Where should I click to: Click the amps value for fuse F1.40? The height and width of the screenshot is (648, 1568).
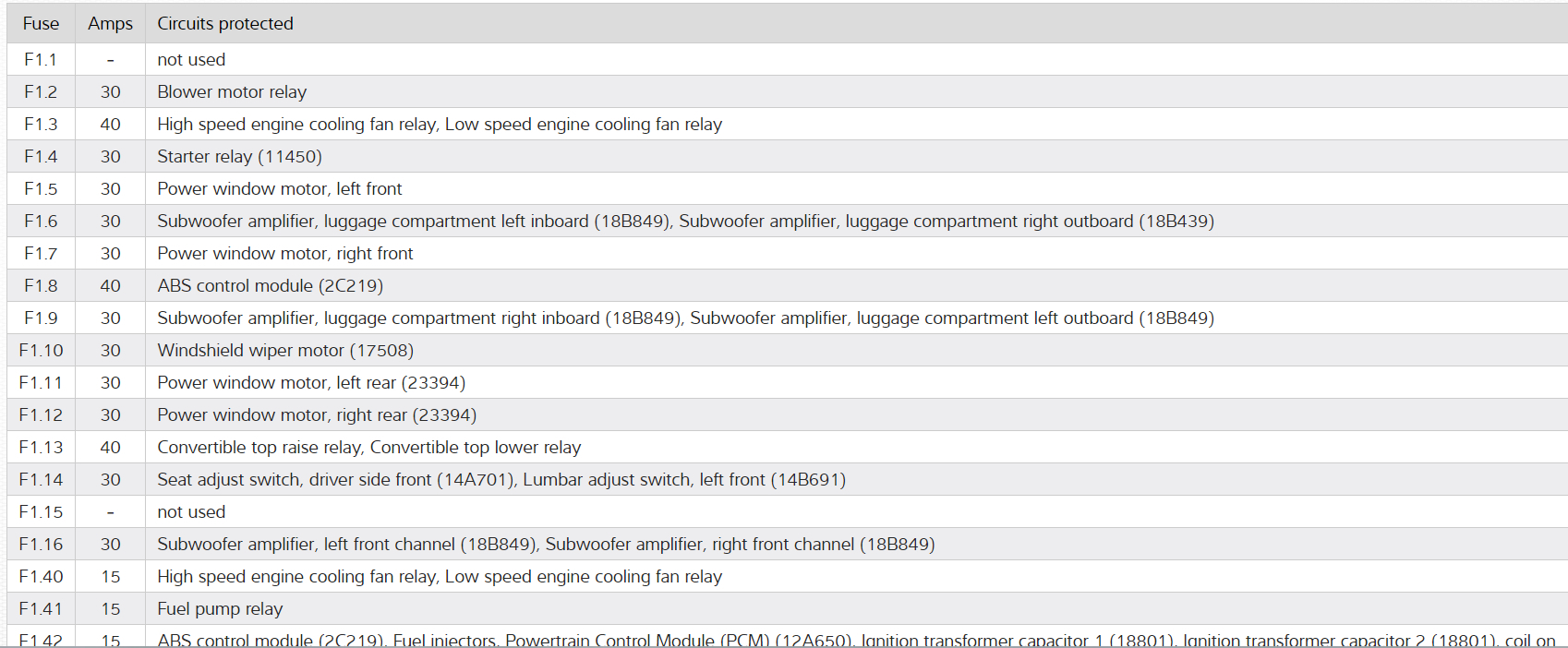[x=110, y=577]
